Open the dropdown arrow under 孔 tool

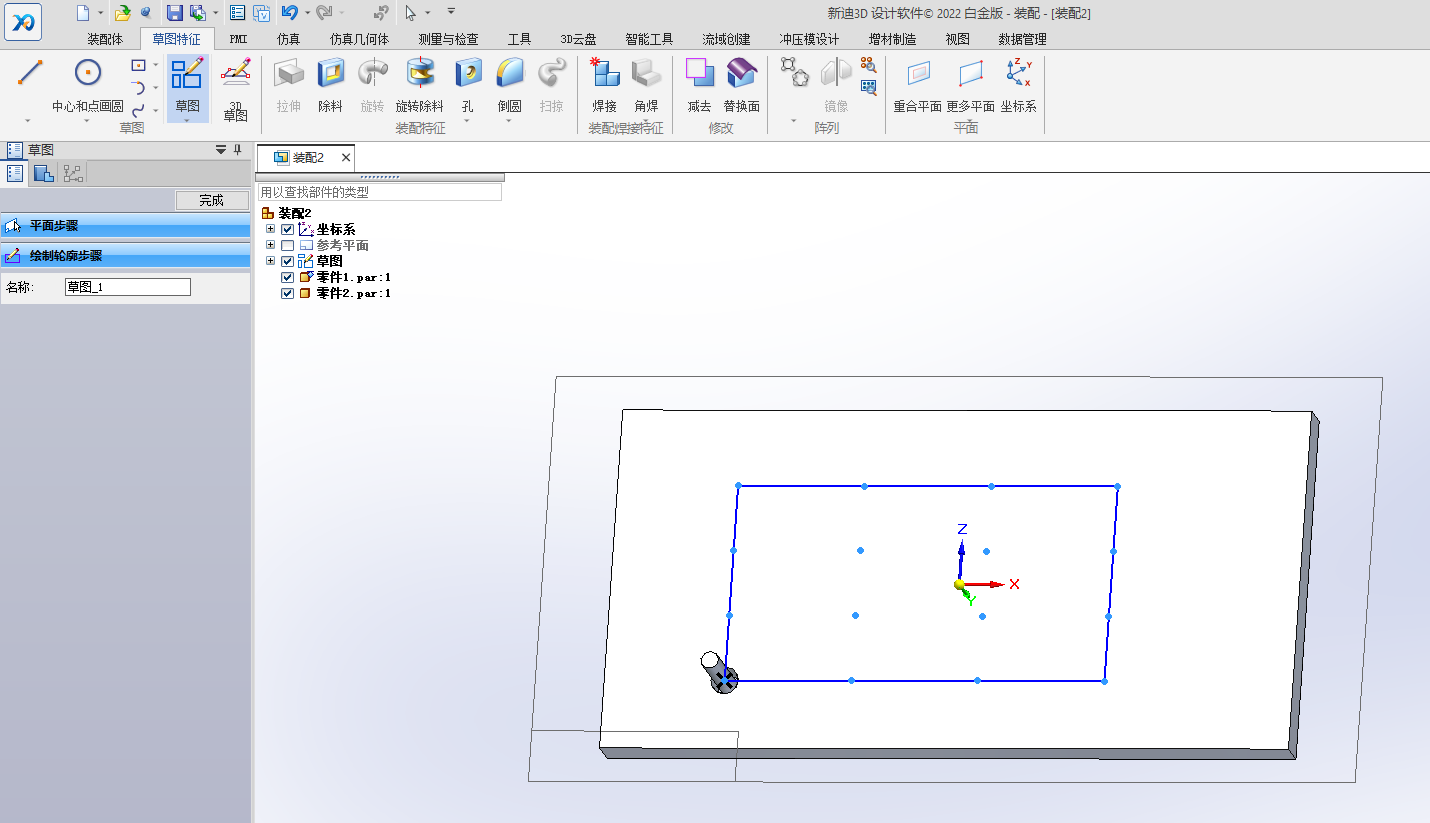pos(467,121)
